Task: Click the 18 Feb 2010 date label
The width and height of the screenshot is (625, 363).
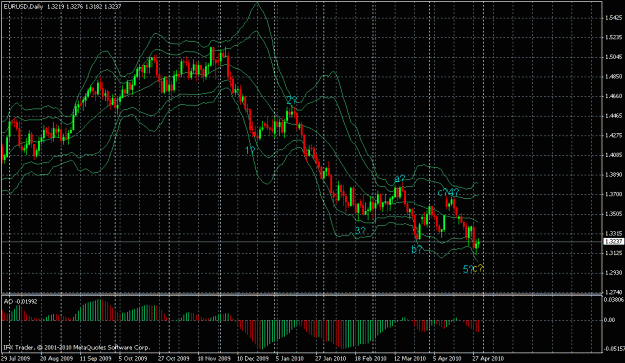Action: point(370,359)
